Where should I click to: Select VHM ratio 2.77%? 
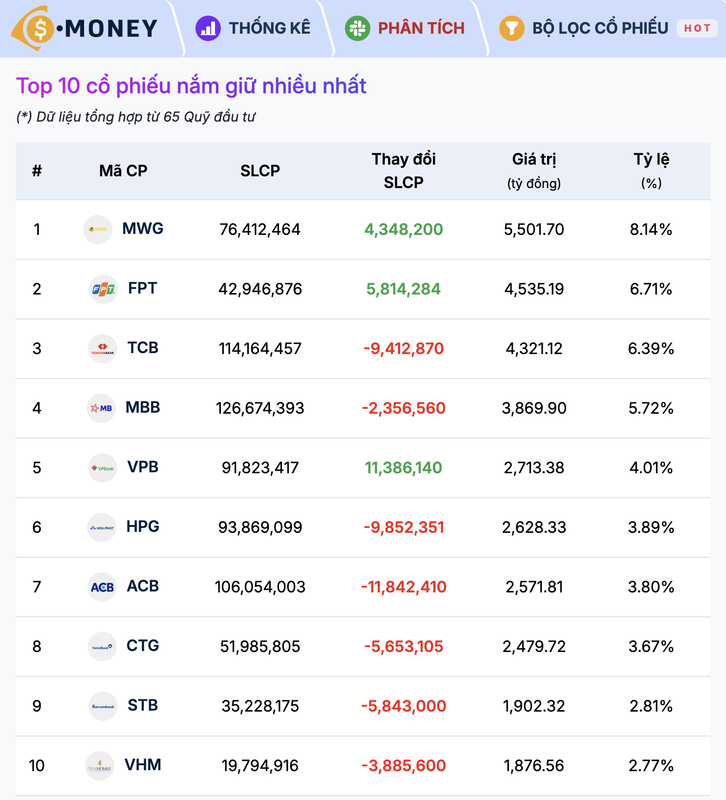652,766
